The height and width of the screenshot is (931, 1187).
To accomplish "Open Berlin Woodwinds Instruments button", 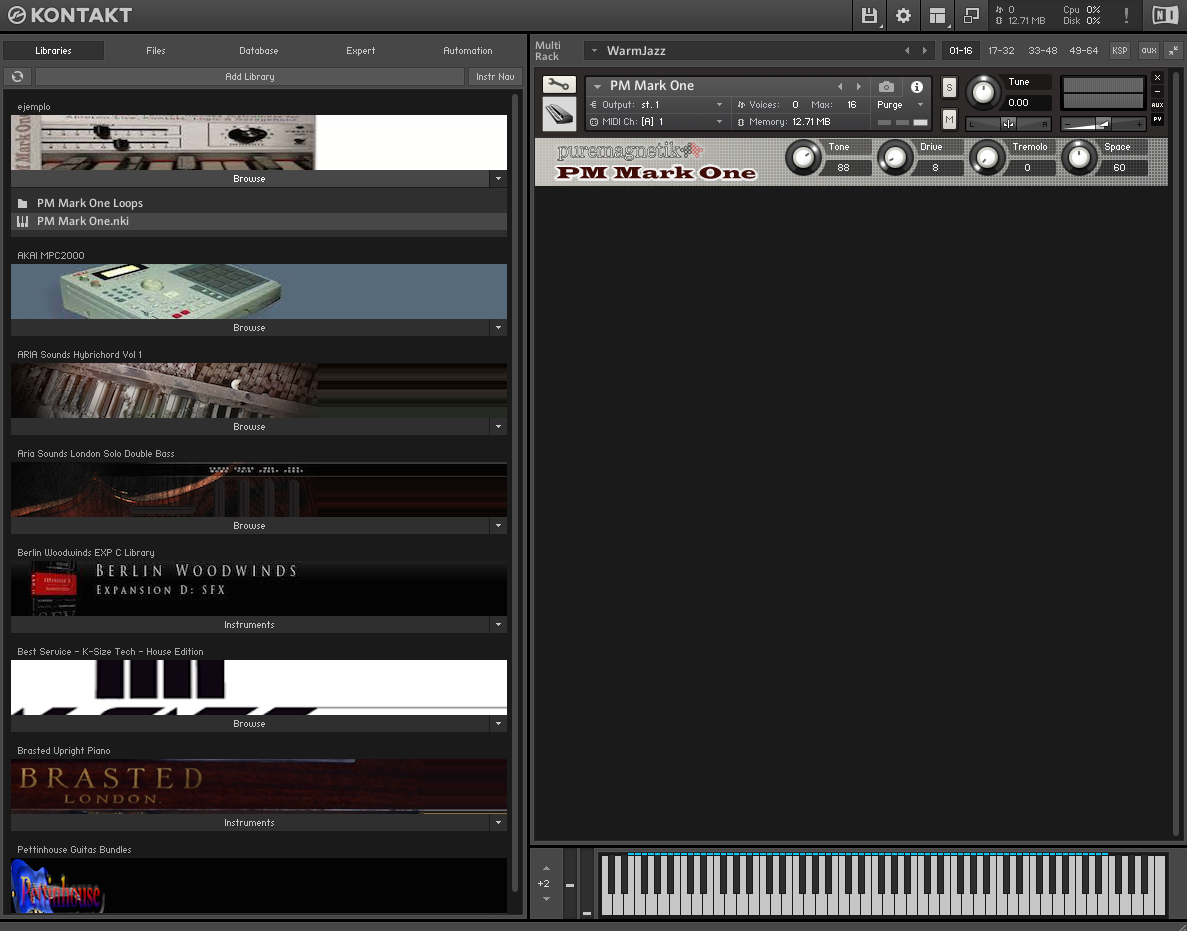I will click(250, 624).
